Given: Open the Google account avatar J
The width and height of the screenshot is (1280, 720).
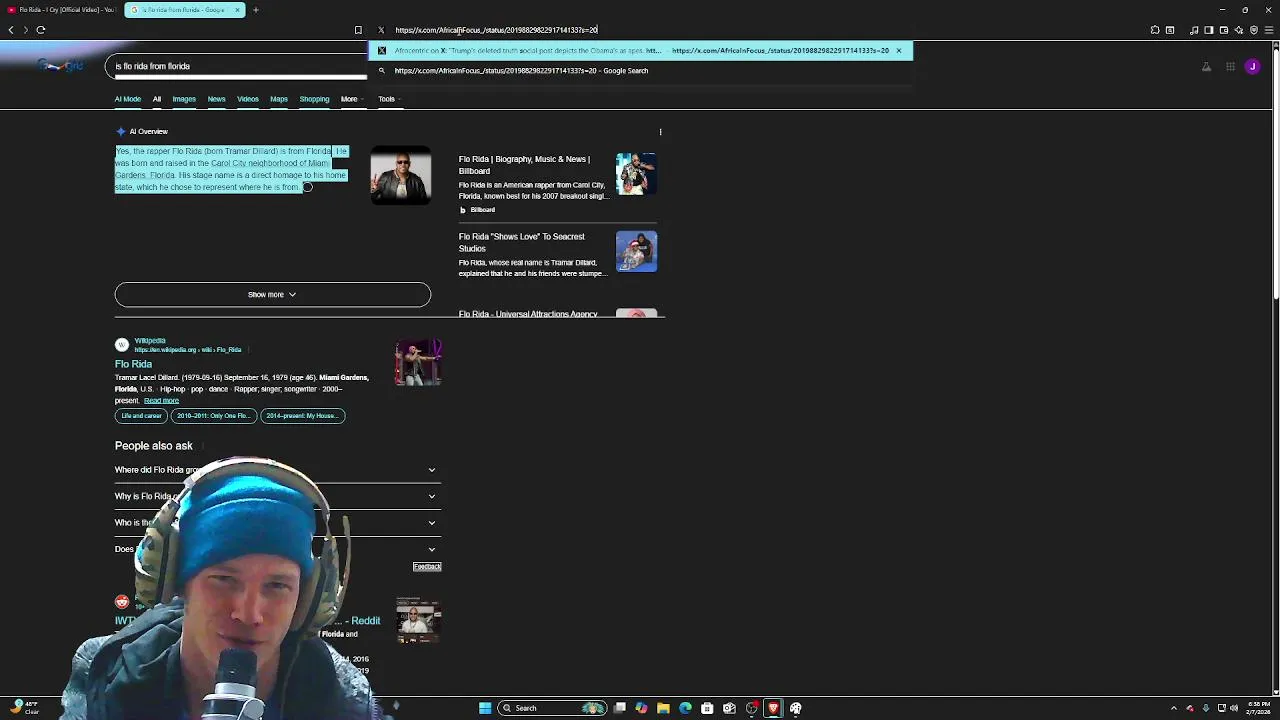Looking at the screenshot, I should 1252,67.
